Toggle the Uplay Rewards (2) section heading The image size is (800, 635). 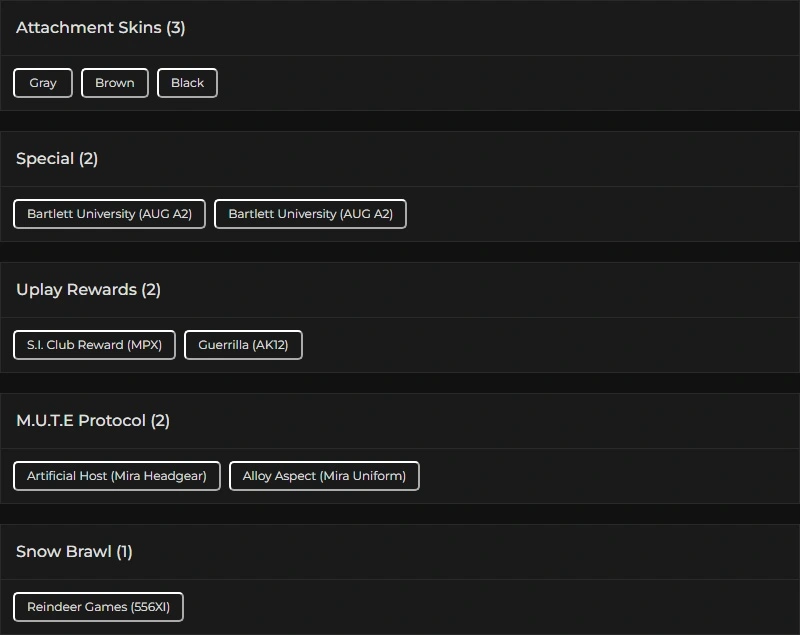[x=88, y=290]
